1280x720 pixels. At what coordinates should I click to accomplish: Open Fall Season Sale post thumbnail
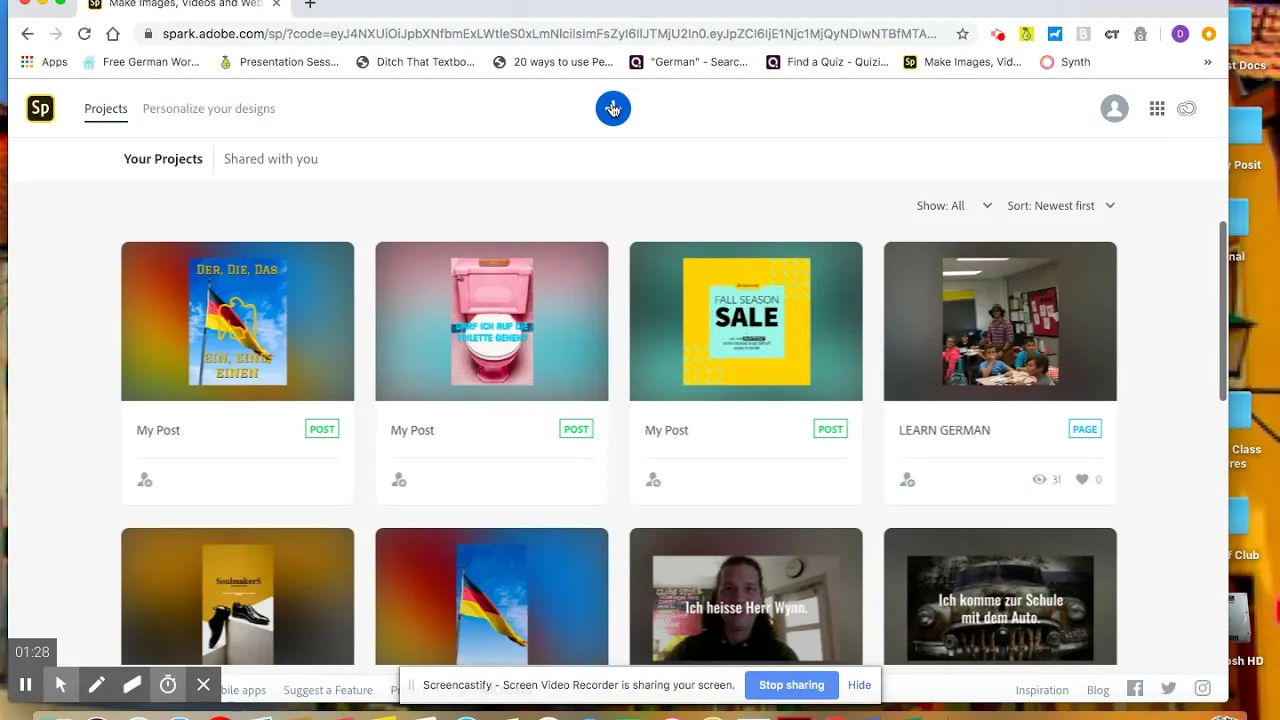(746, 321)
